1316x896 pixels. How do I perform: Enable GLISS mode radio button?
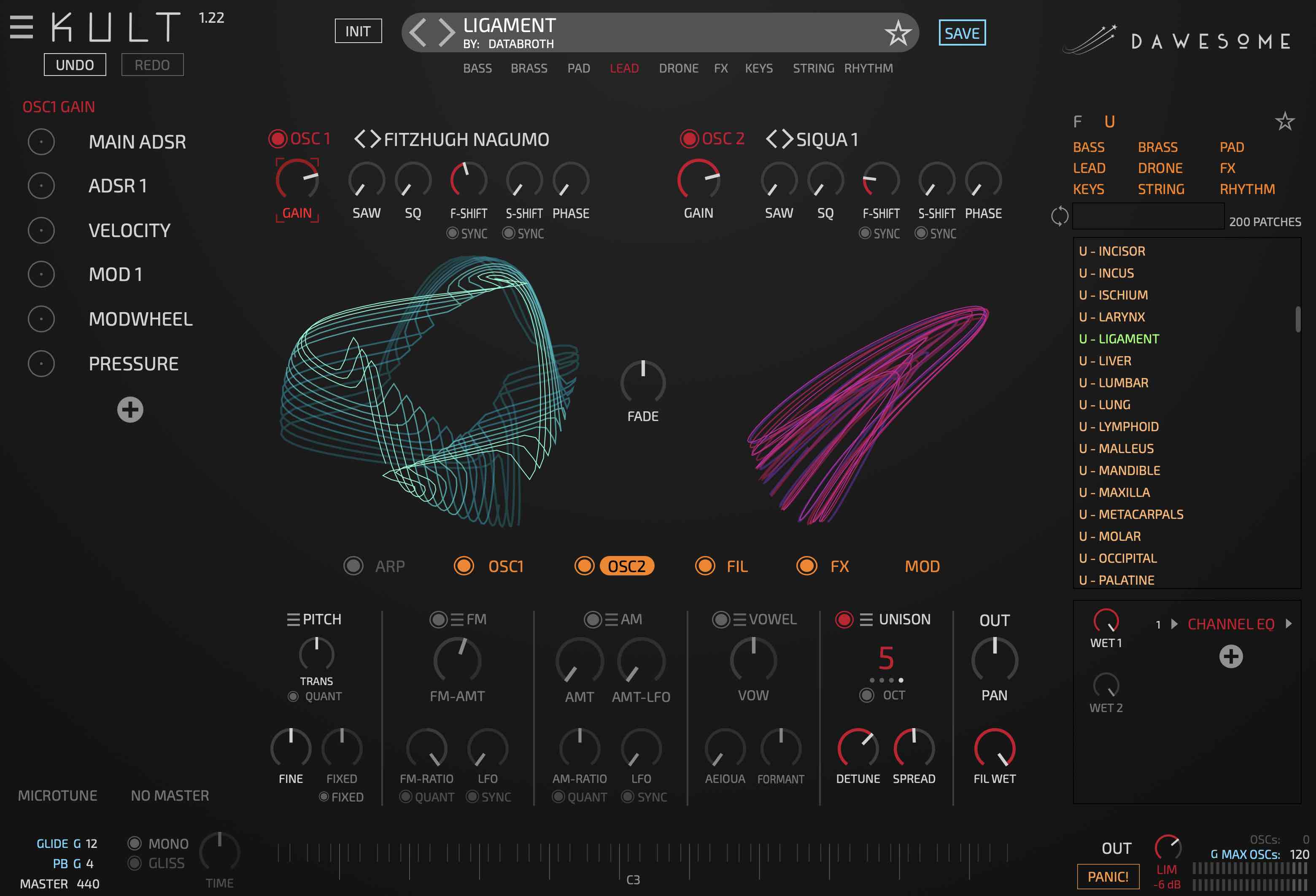134,863
